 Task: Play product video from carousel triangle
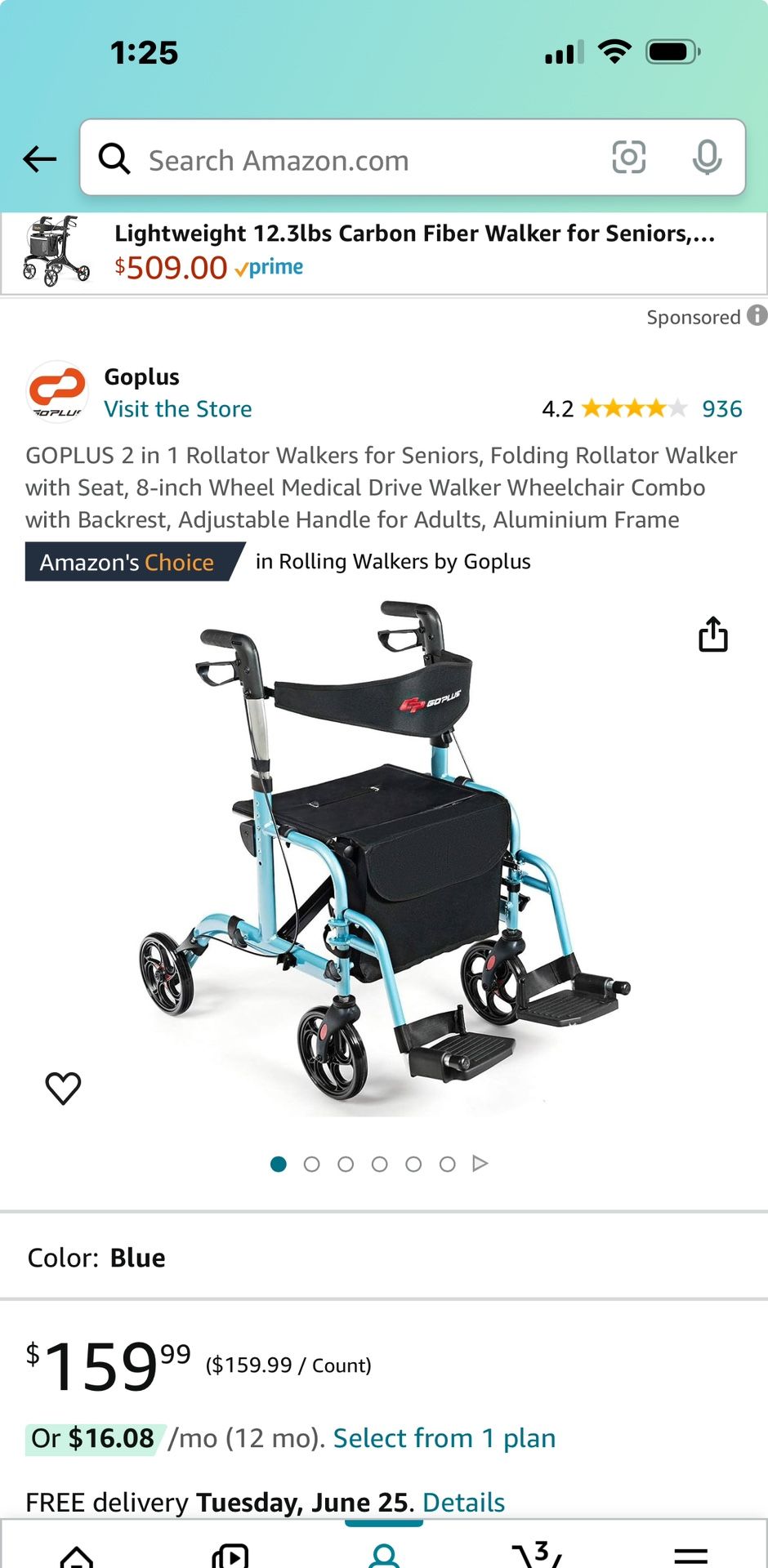coord(480,1163)
